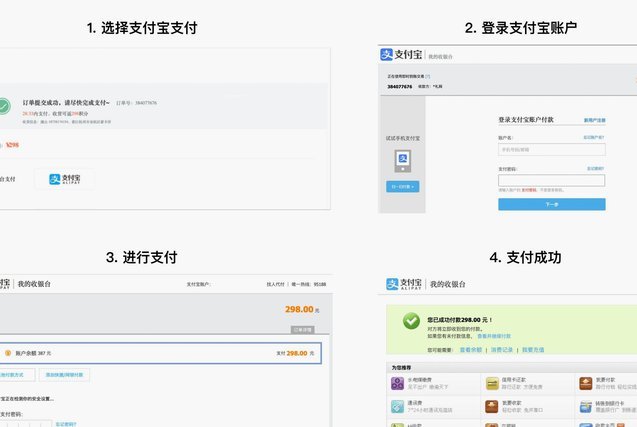Click the view balance link in step 4
The width and height of the screenshot is (637, 427).
point(470,350)
